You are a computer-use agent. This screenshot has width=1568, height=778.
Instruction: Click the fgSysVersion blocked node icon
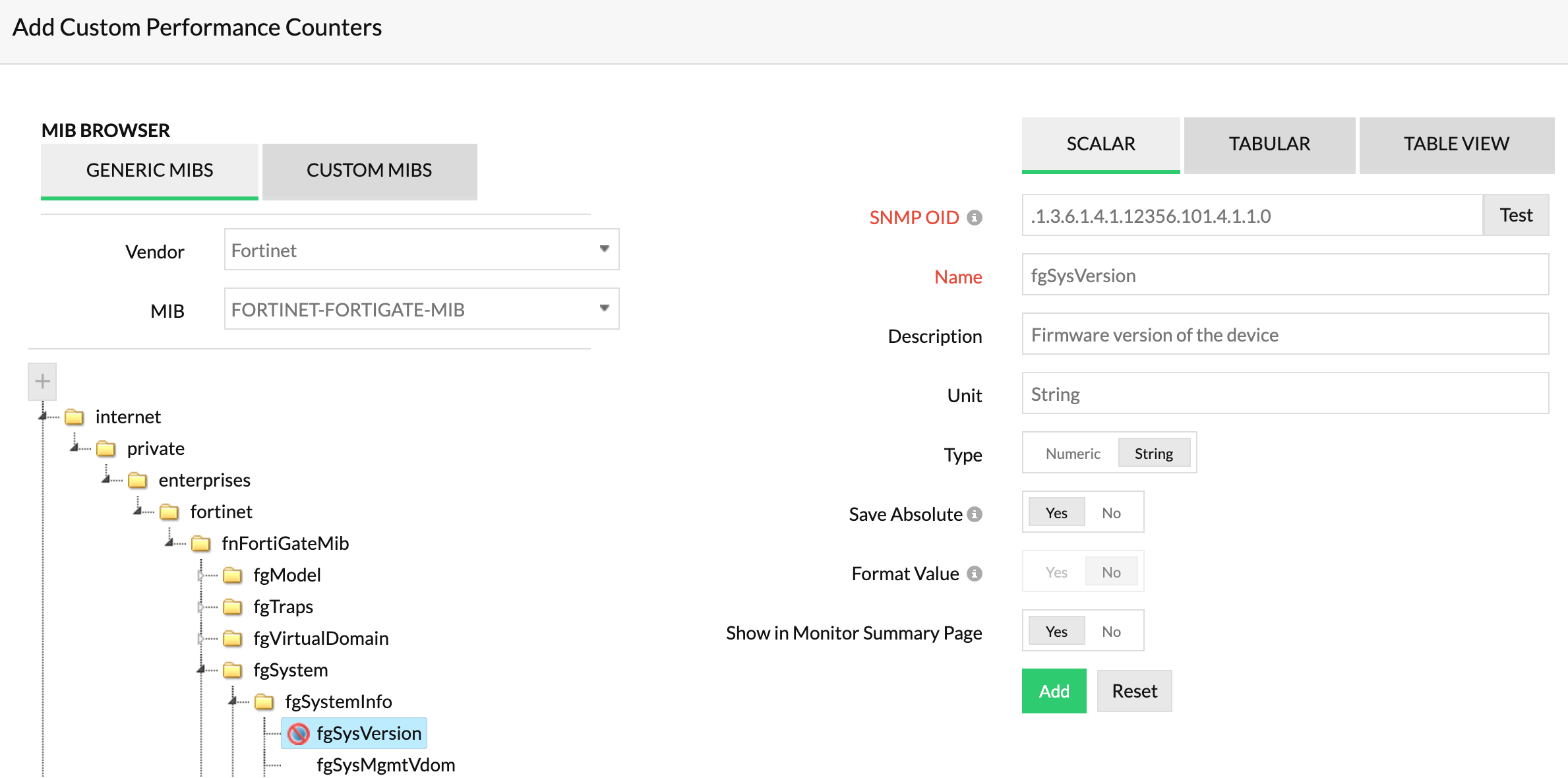point(299,733)
